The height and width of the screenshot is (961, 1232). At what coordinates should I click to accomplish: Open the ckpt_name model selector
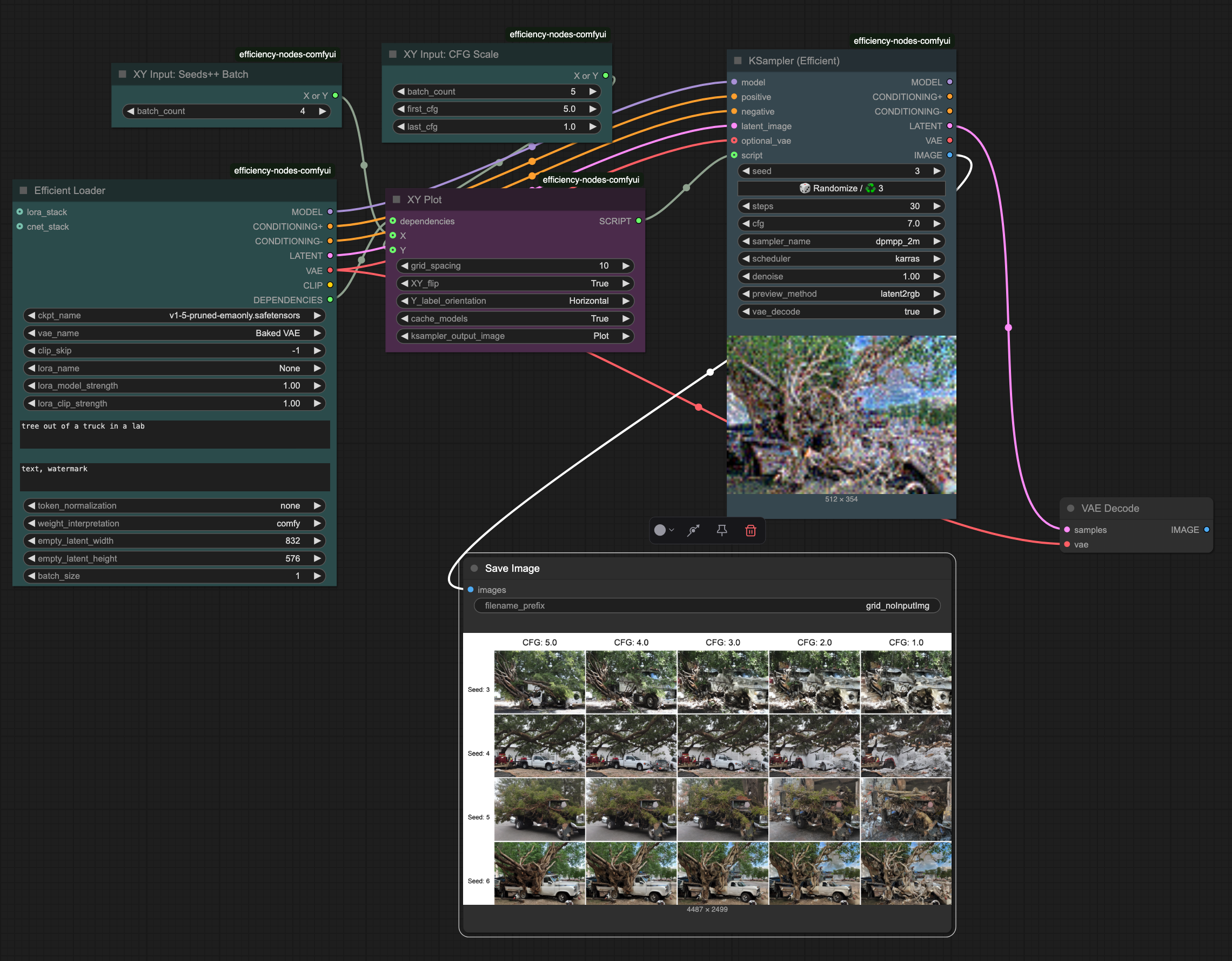pyautogui.click(x=174, y=316)
